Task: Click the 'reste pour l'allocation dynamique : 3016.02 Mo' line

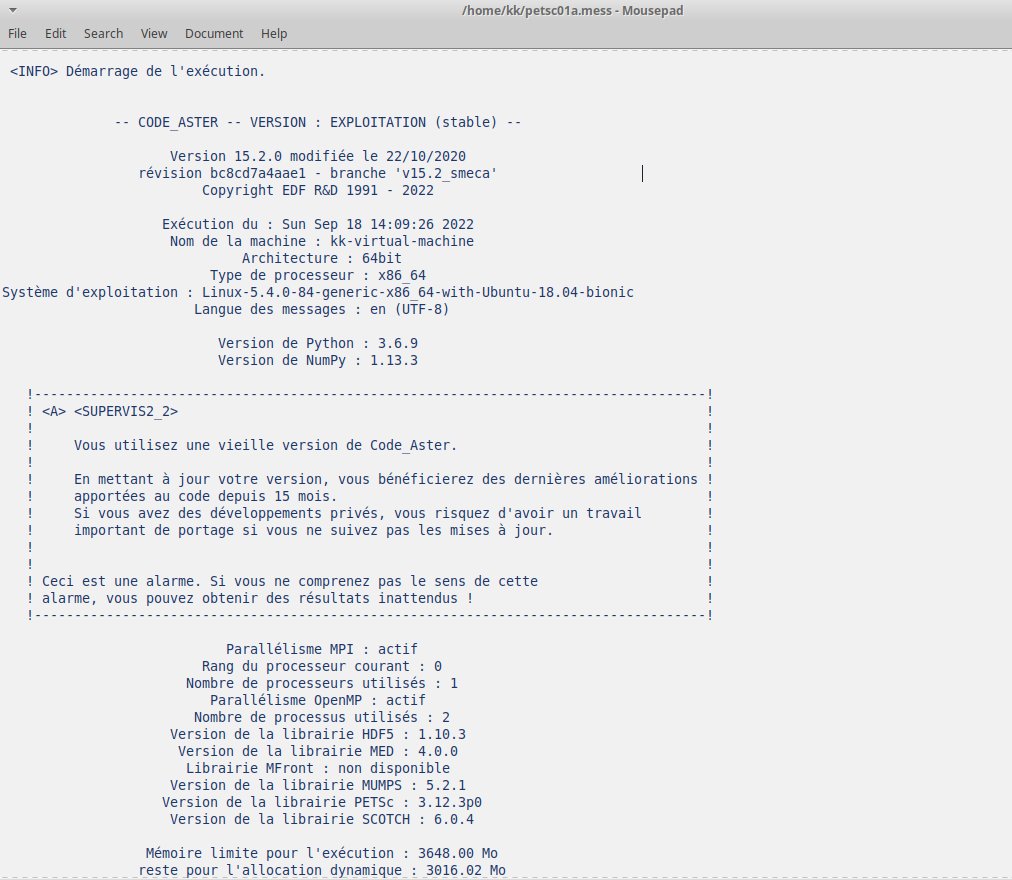Action: coord(322,870)
